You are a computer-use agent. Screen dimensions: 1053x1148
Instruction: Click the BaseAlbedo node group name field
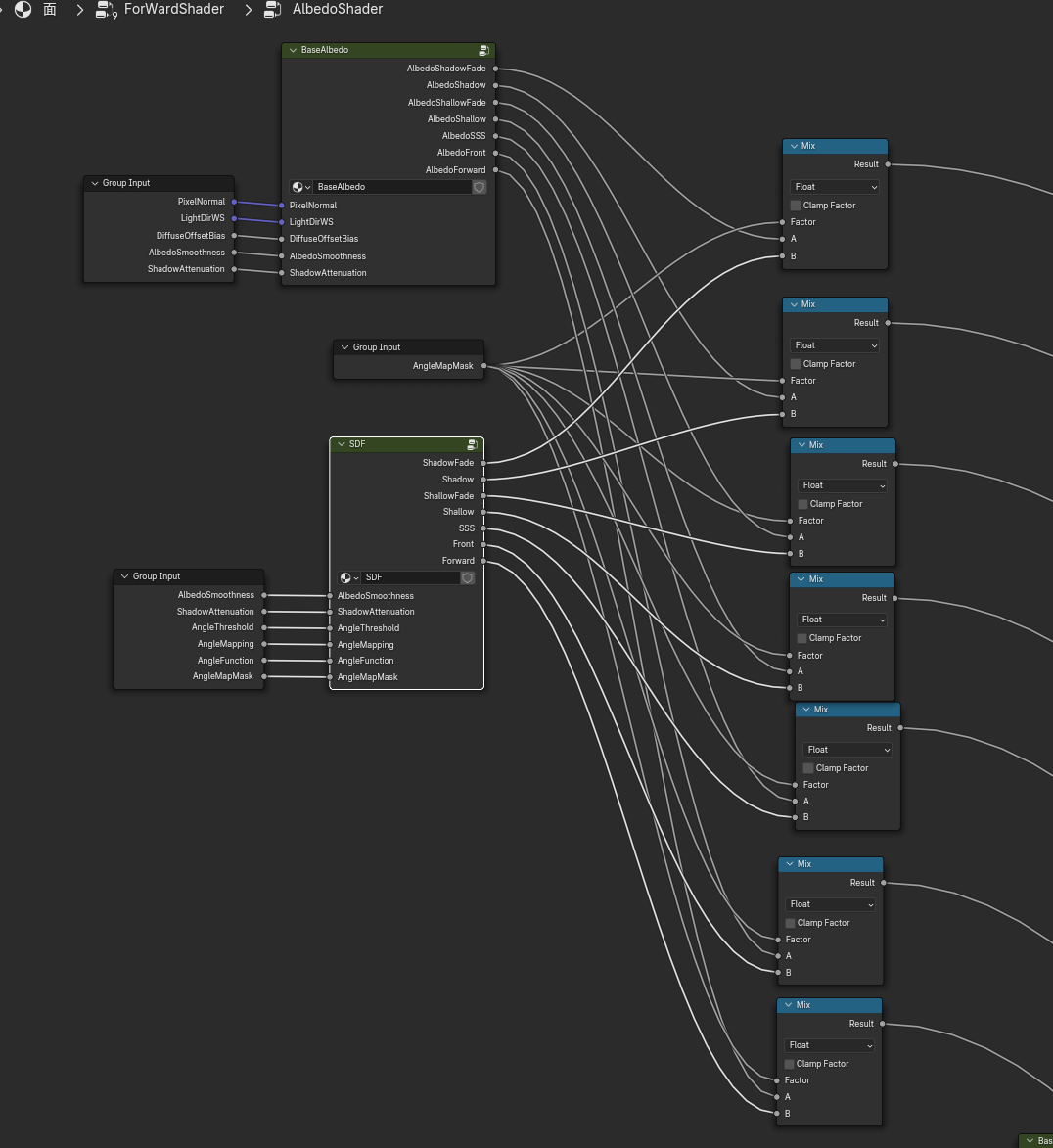pos(391,187)
